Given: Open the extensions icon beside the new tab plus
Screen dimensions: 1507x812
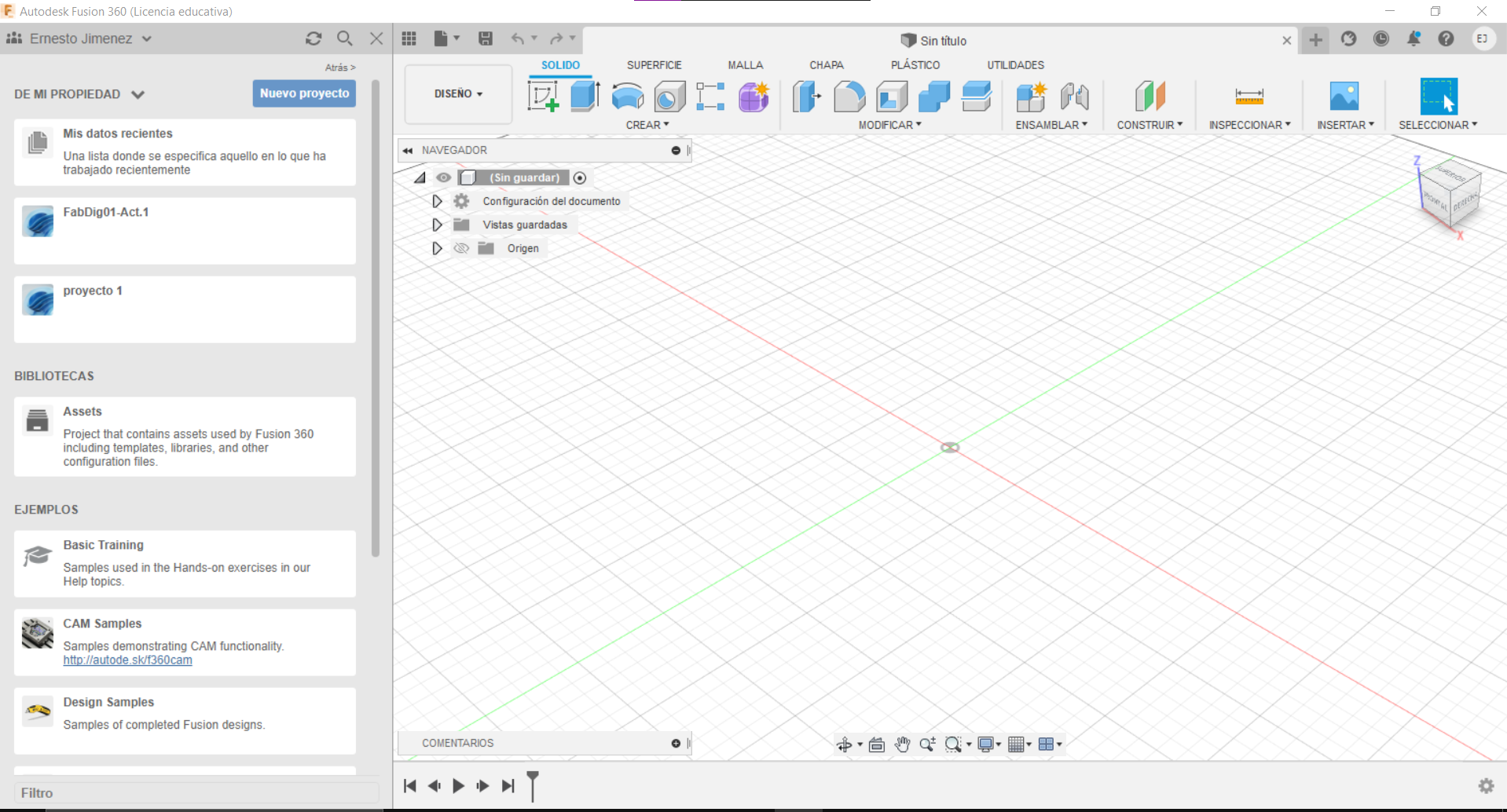Looking at the screenshot, I should (1349, 38).
